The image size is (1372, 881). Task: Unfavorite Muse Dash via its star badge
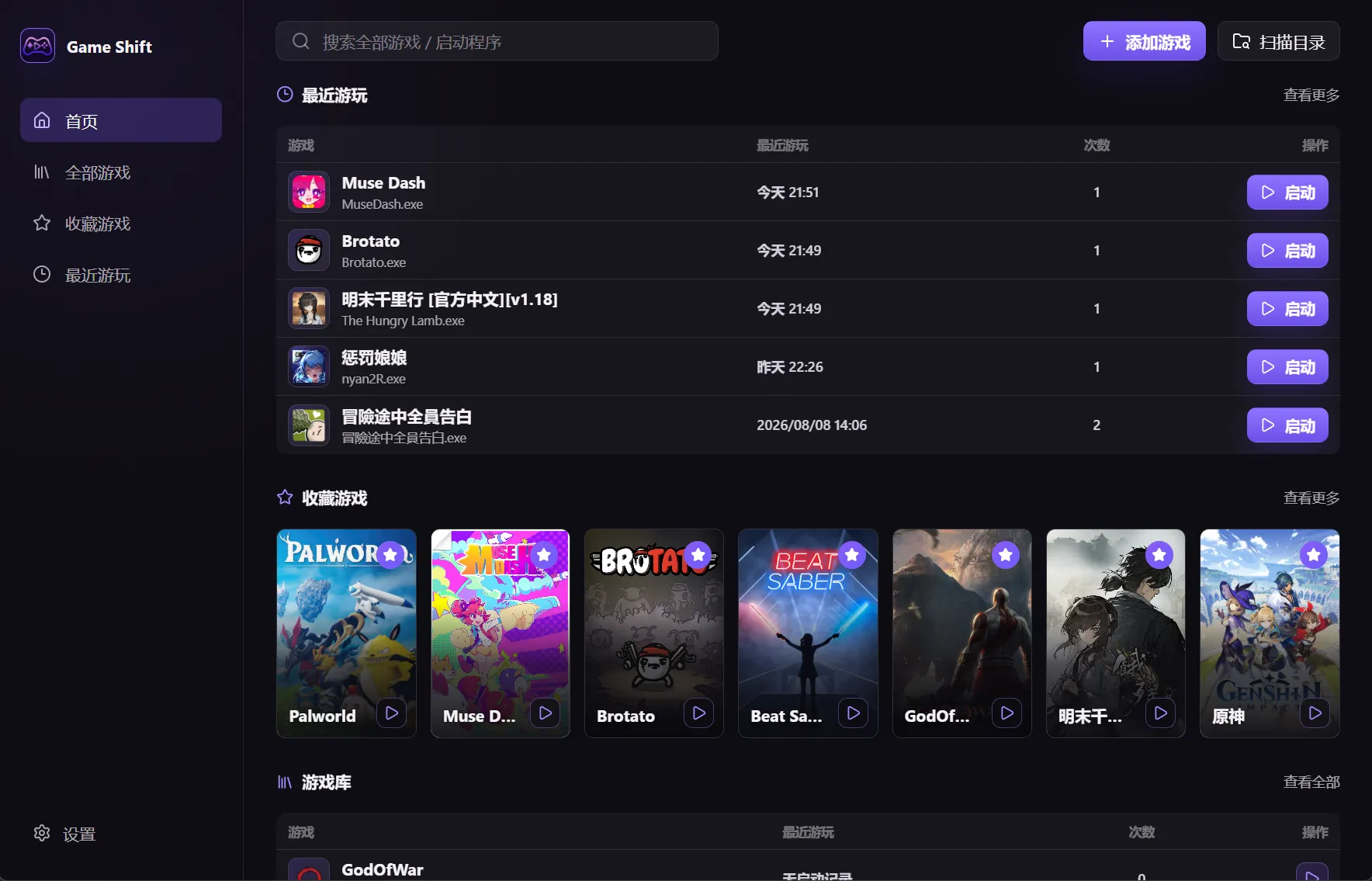click(544, 555)
